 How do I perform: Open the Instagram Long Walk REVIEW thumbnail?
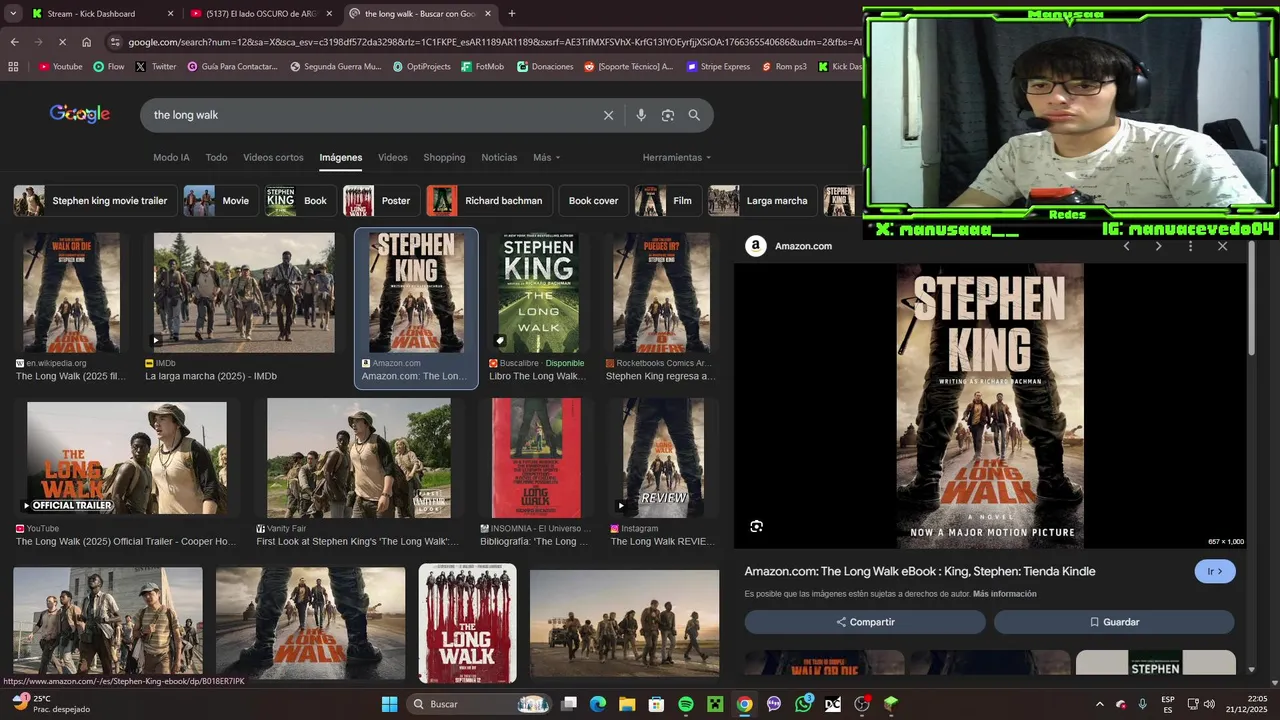[x=663, y=459]
